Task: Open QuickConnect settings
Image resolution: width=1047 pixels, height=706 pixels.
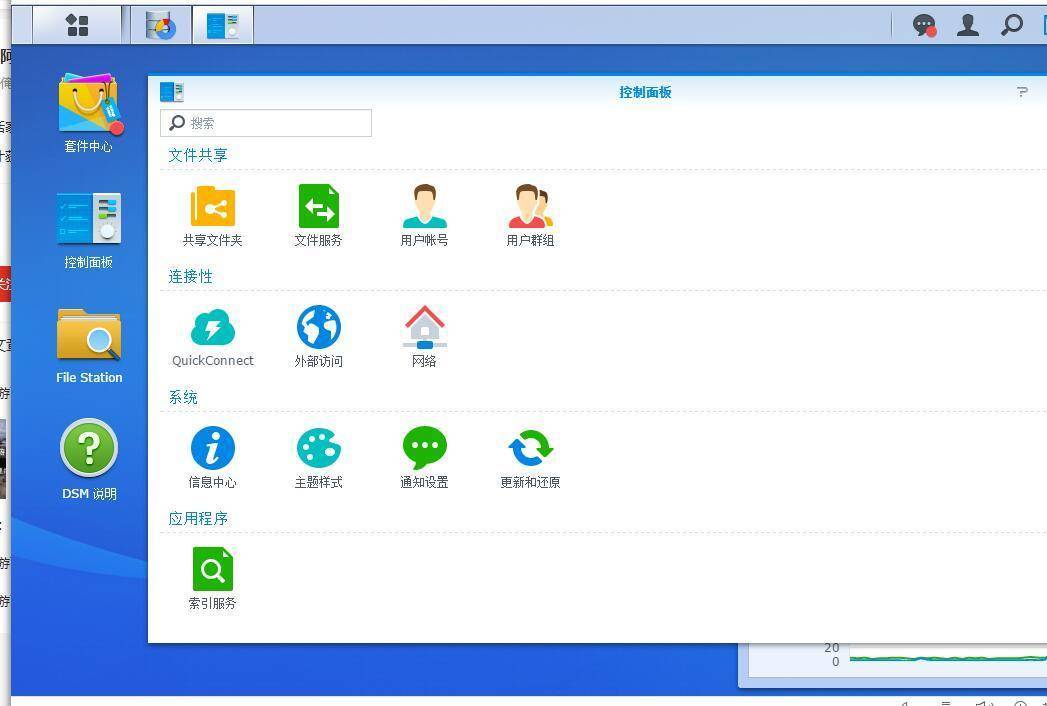Action: tap(212, 328)
